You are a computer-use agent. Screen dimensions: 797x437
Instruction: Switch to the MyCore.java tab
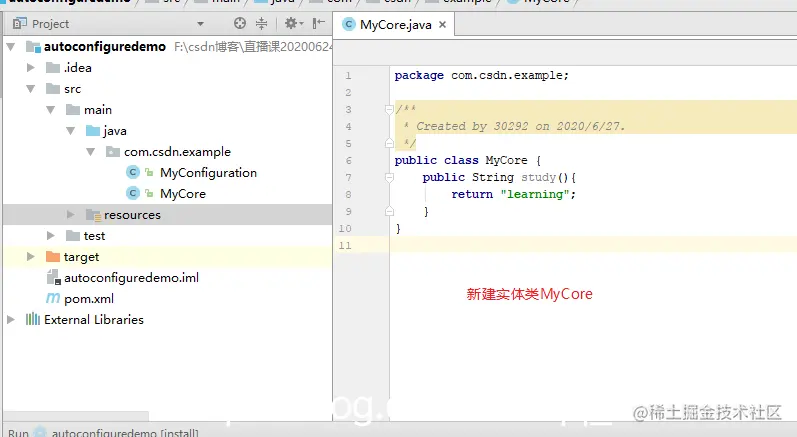[395, 24]
